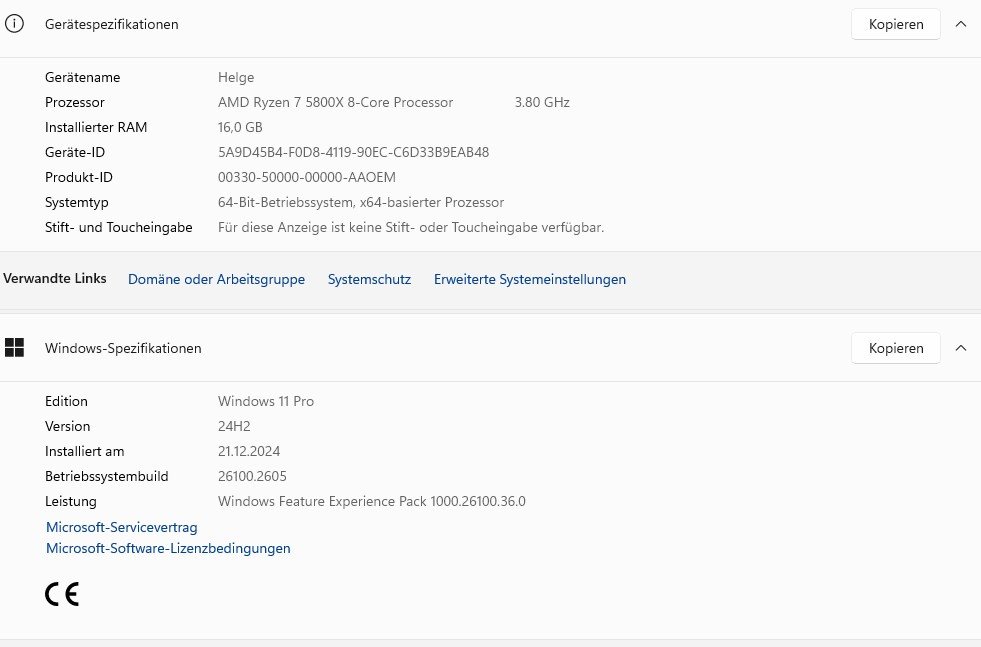Viewport: 981px width, 647px height.
Task: Click the info icon beside Gerätespezifikationen
Action: click(14, 24)
